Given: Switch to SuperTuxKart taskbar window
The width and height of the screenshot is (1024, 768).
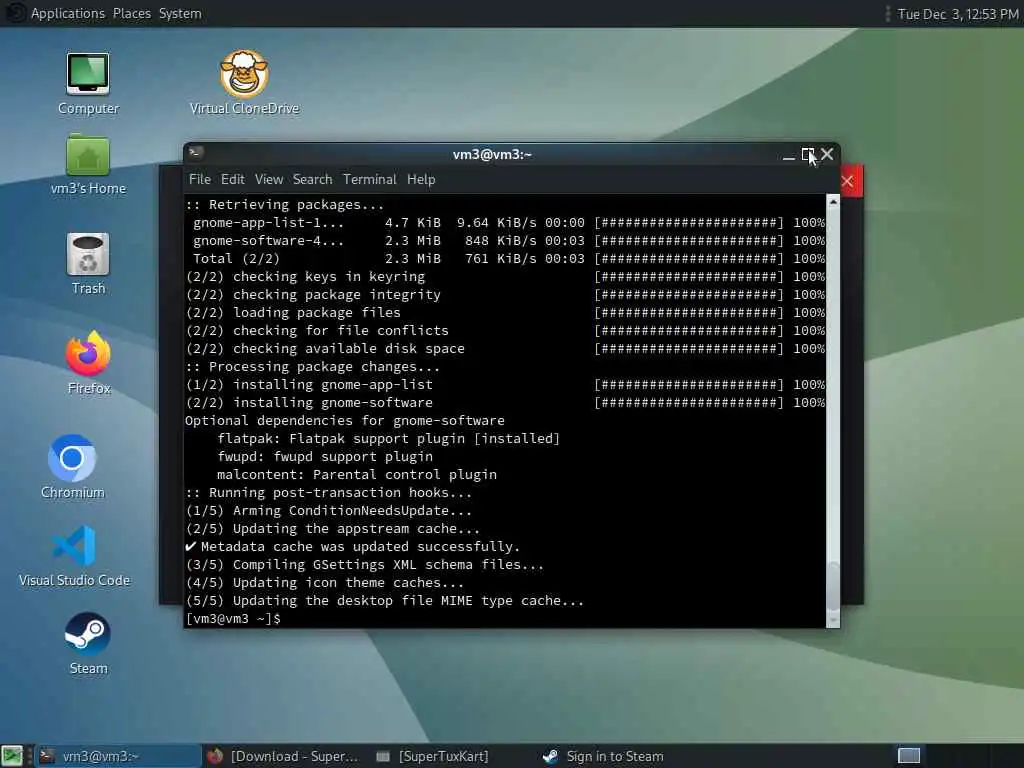Looking at the screenshot, I should click(434, 756).
